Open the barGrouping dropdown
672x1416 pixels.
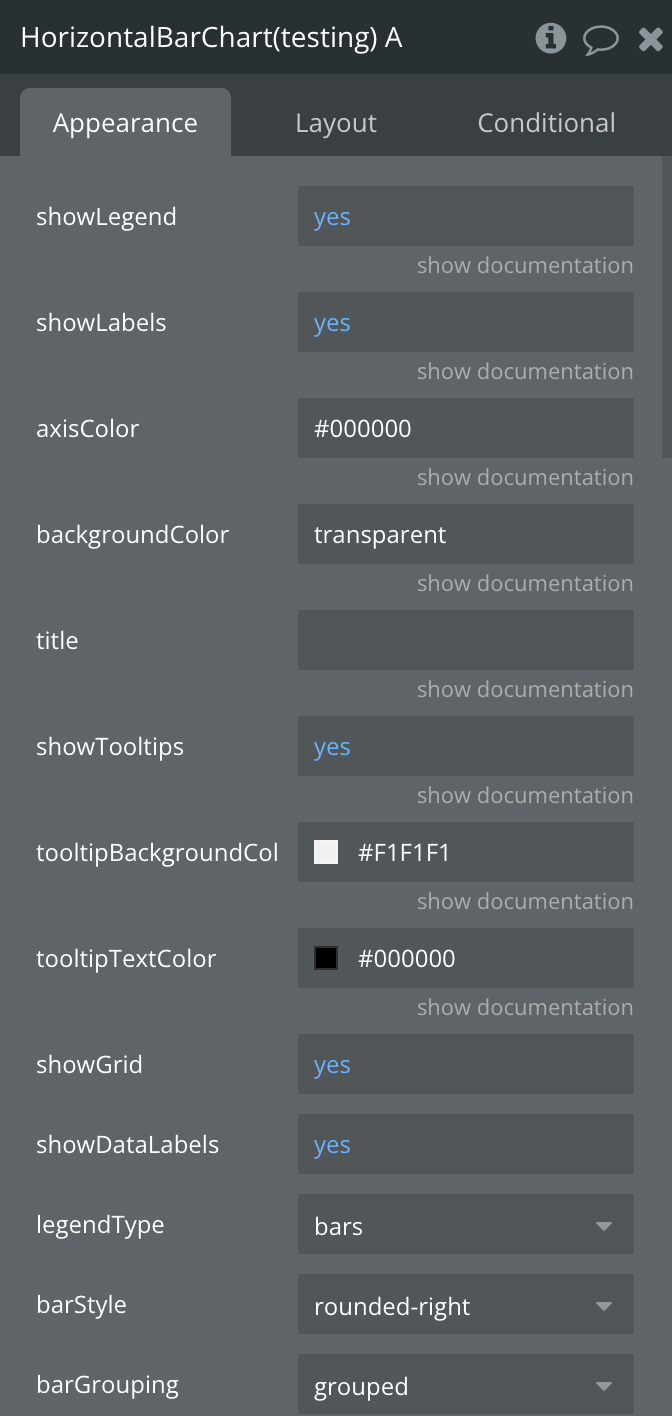coord(465,1385)
